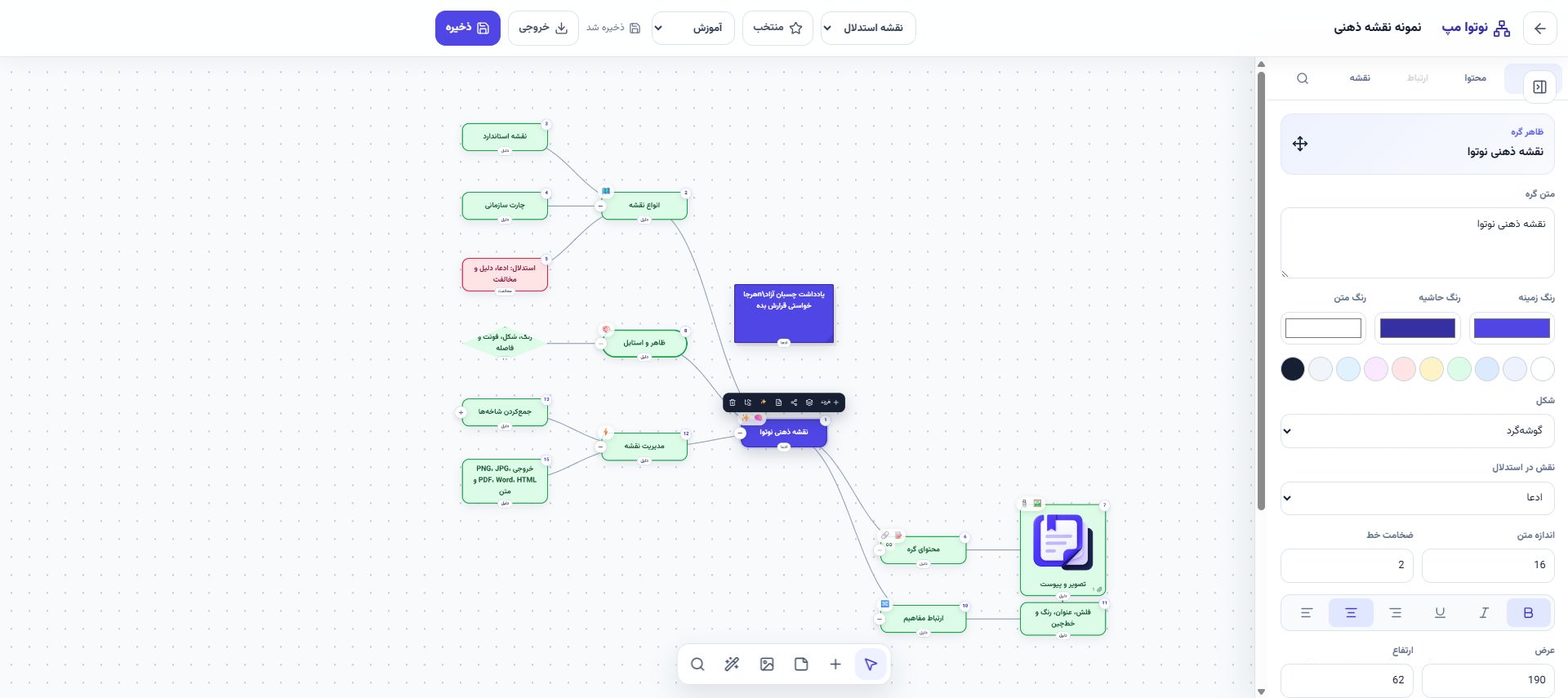Open search in the side panel tabs
The image size is (1568, 698).
(1303, 78)
